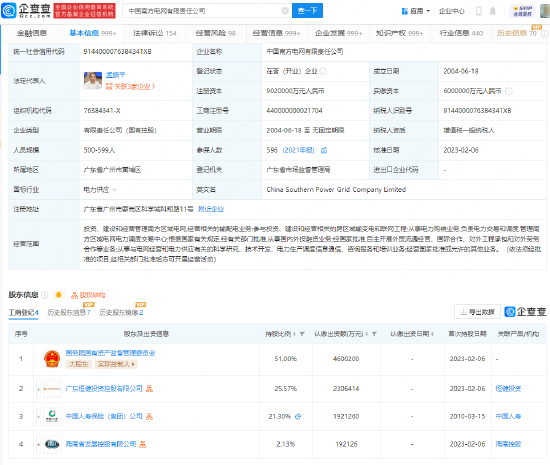The height and width of the screenshot is (465, 550).
Task: Open the 历史股东信息 tab
Action: point(69,312)
